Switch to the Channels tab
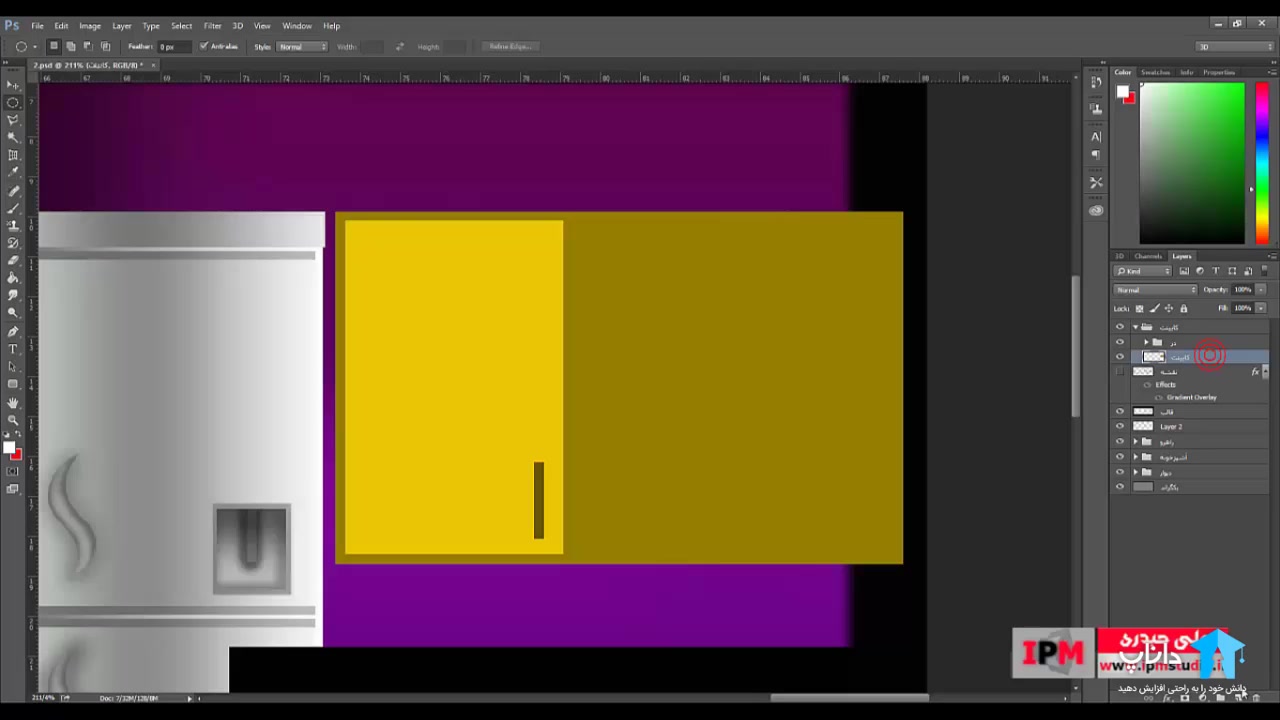Screen dimensions: 1280x720 coord(1148,256)
